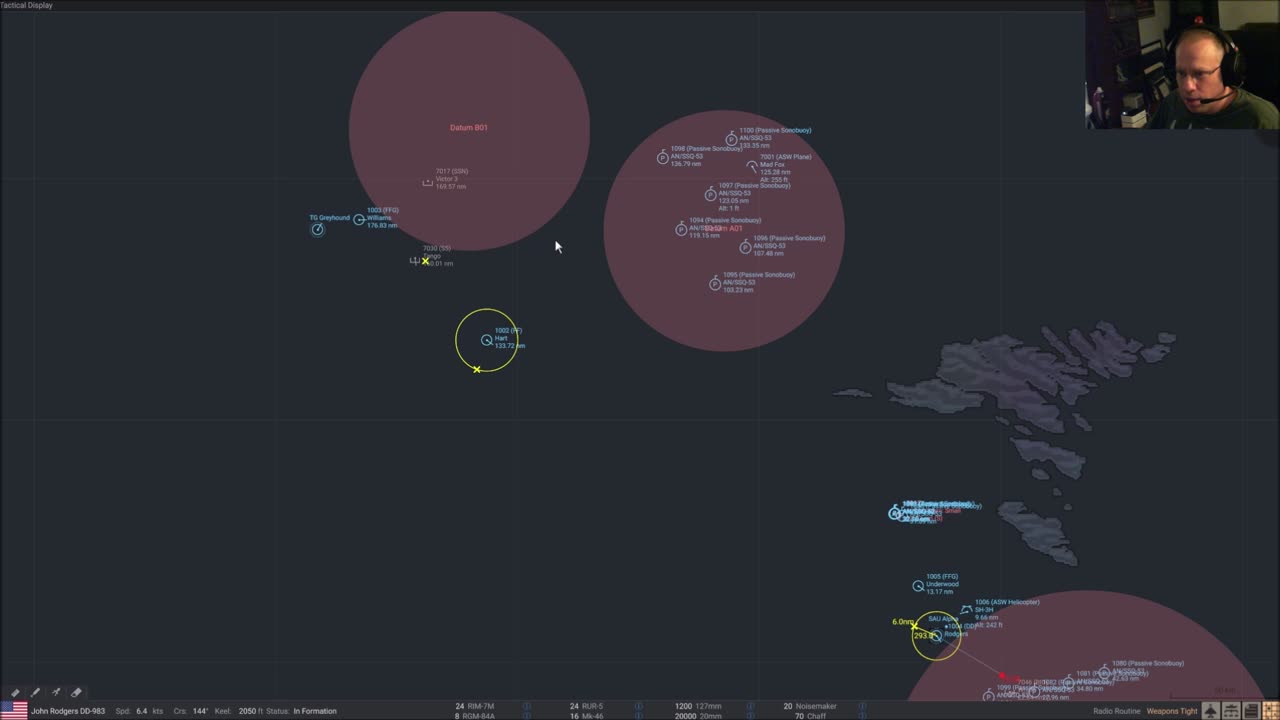Open info icon beside Noisemaker count
1280x720 pixels.
pyautogui.click(x=862, y=706)
